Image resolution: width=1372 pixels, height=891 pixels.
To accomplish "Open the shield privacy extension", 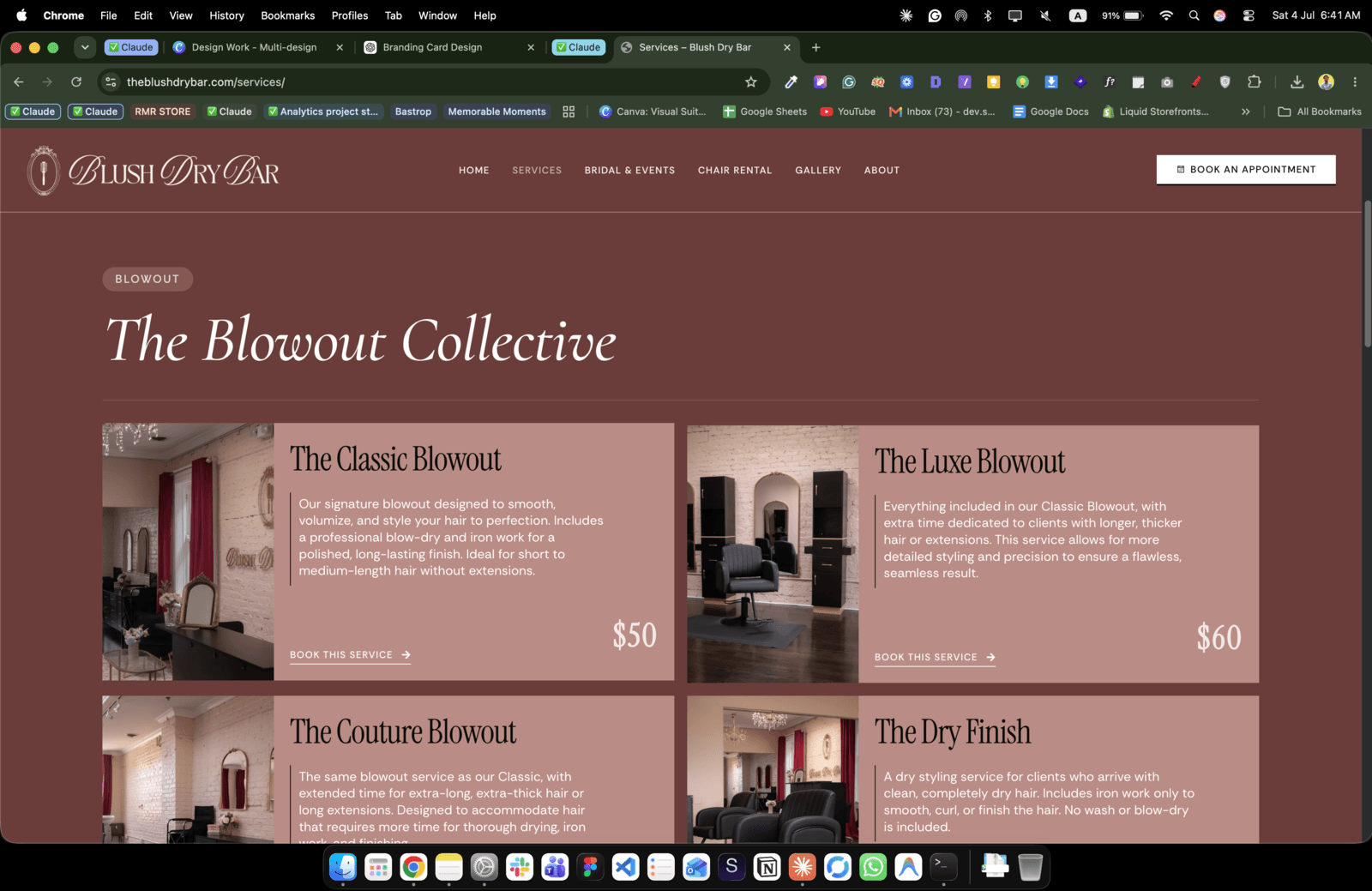I will 1225,82.
